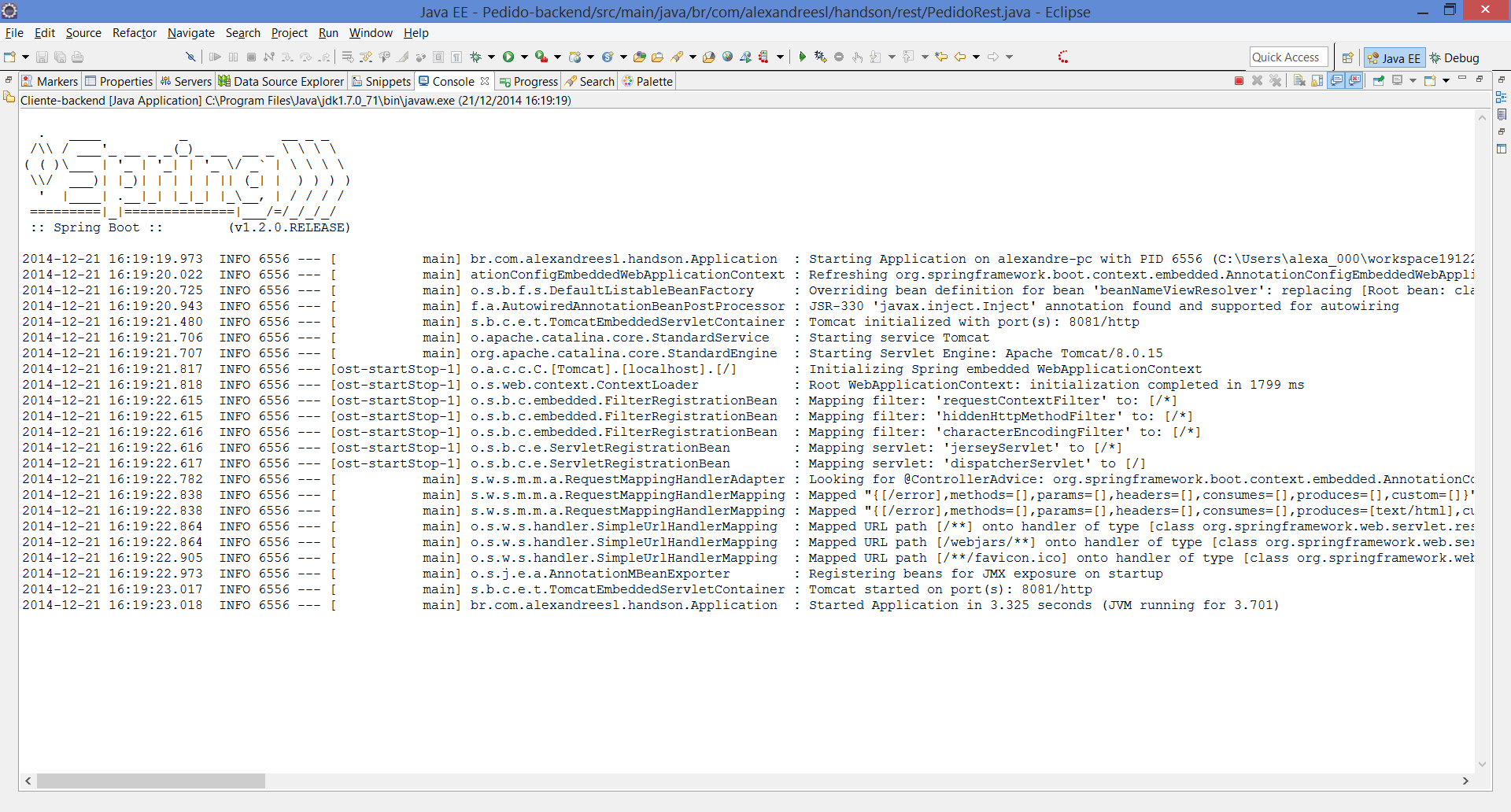Click the vertical scrollbar down arrow
The image size is (1511, 812).
tap(1482, 764)
